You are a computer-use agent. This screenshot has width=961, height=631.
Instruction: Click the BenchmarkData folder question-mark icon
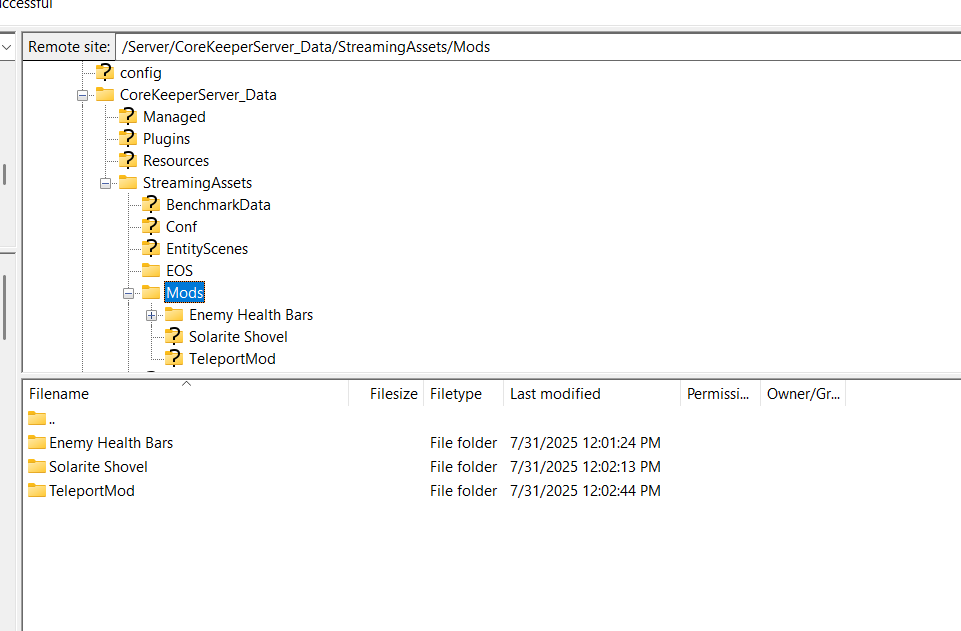[151, 205]
